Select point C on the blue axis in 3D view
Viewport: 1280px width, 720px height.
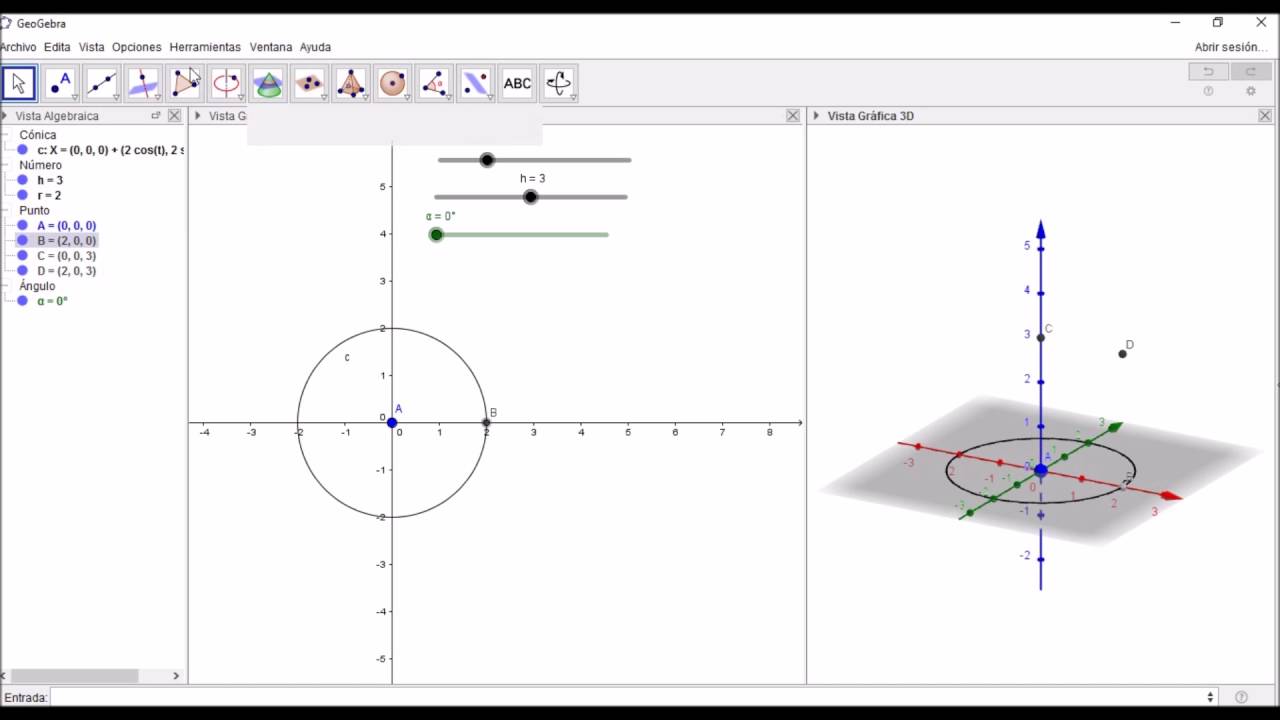coord(1041,338)
